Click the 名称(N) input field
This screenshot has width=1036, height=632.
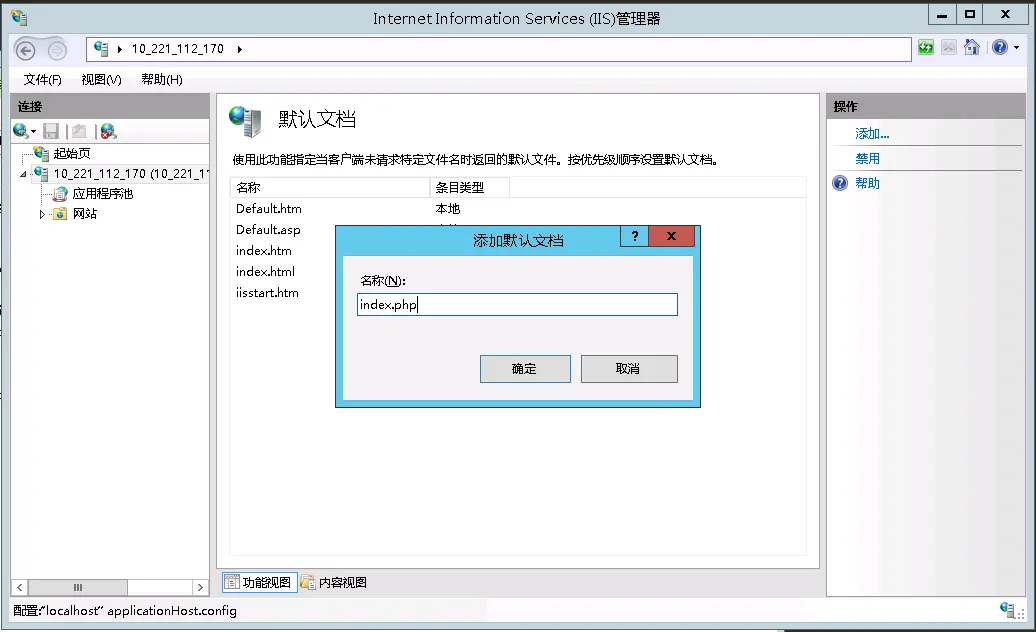[517, 304]
